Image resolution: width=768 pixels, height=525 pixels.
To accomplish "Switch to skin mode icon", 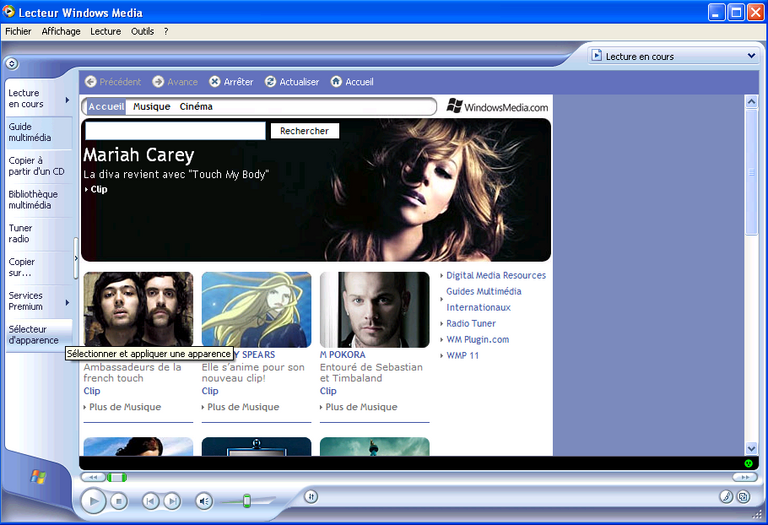I will pos(743,497).
